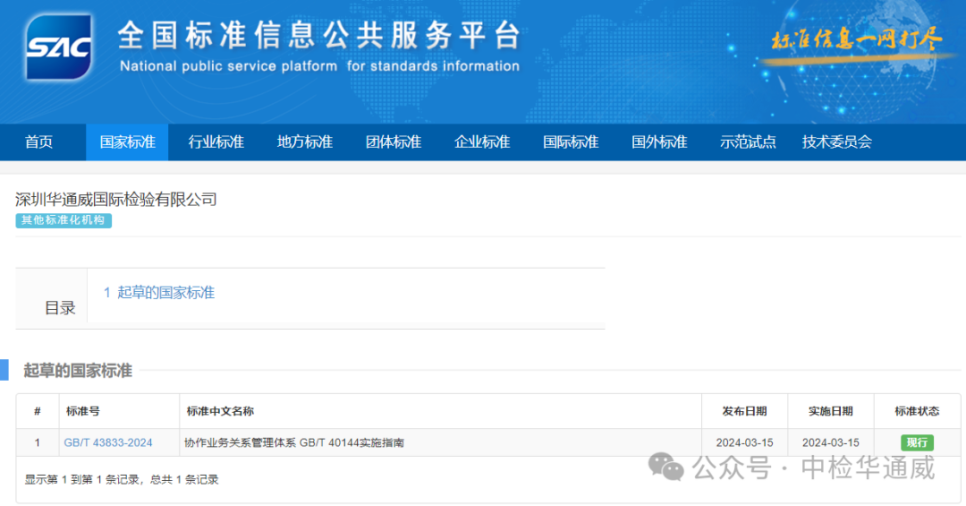The width and height of the screenshot is (966, 506).
Task: Open the 企业标准 tab
Action: pos(482,142)
